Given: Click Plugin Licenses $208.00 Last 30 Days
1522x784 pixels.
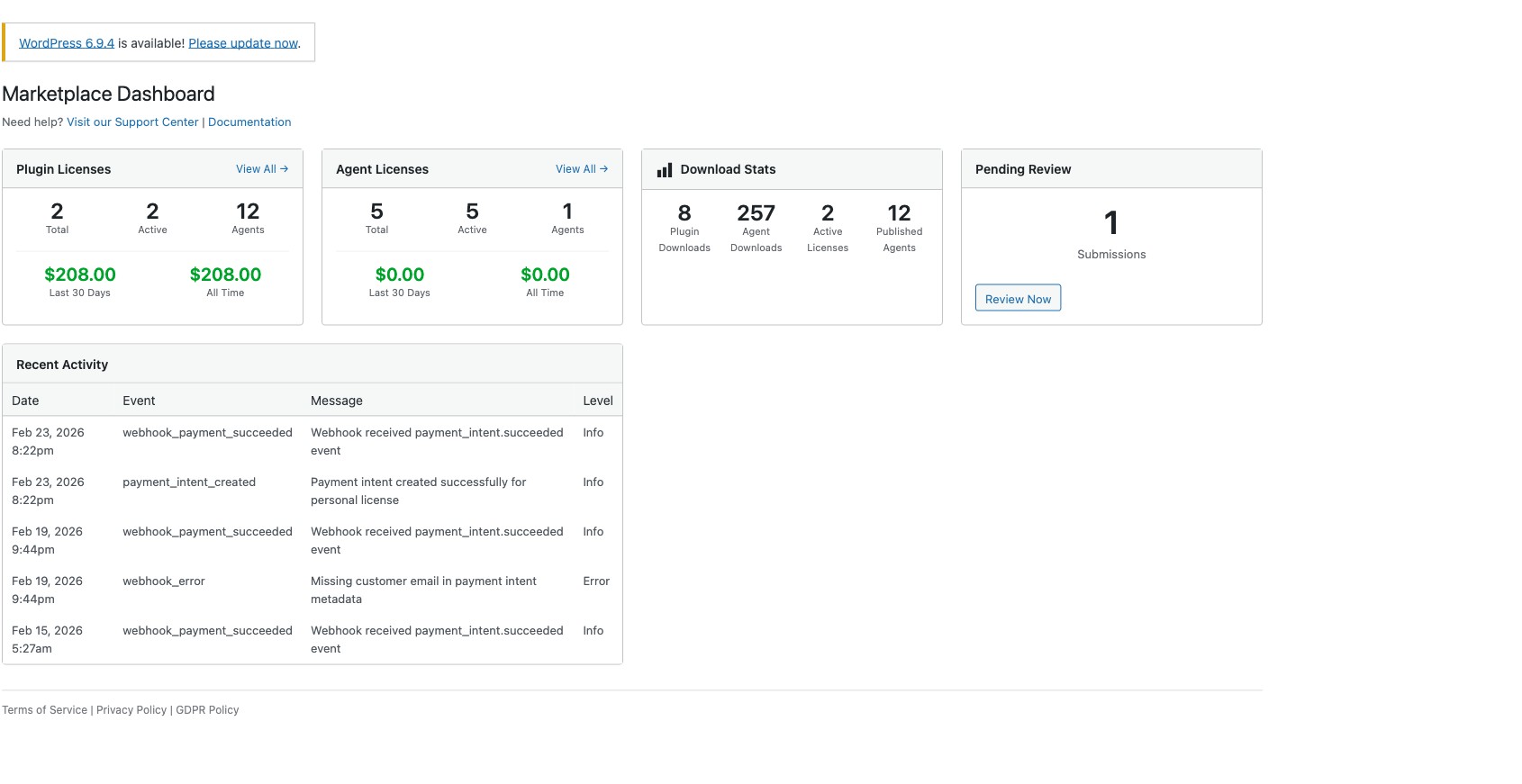Looking at the screenshot, I should click(80, 281).
